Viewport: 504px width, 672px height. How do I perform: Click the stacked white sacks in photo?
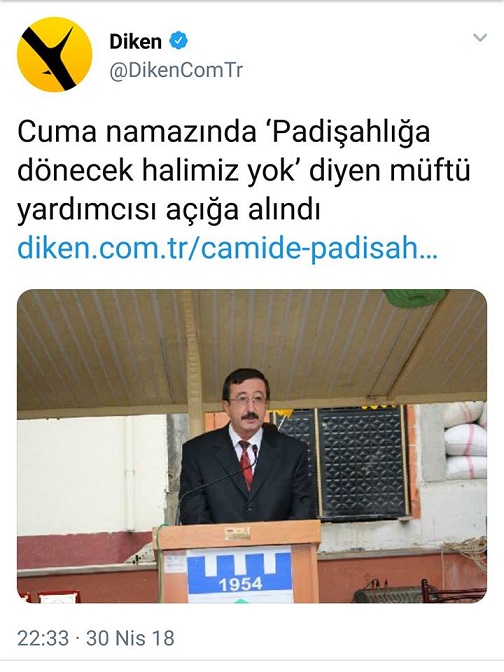click(x=465, y=441)
